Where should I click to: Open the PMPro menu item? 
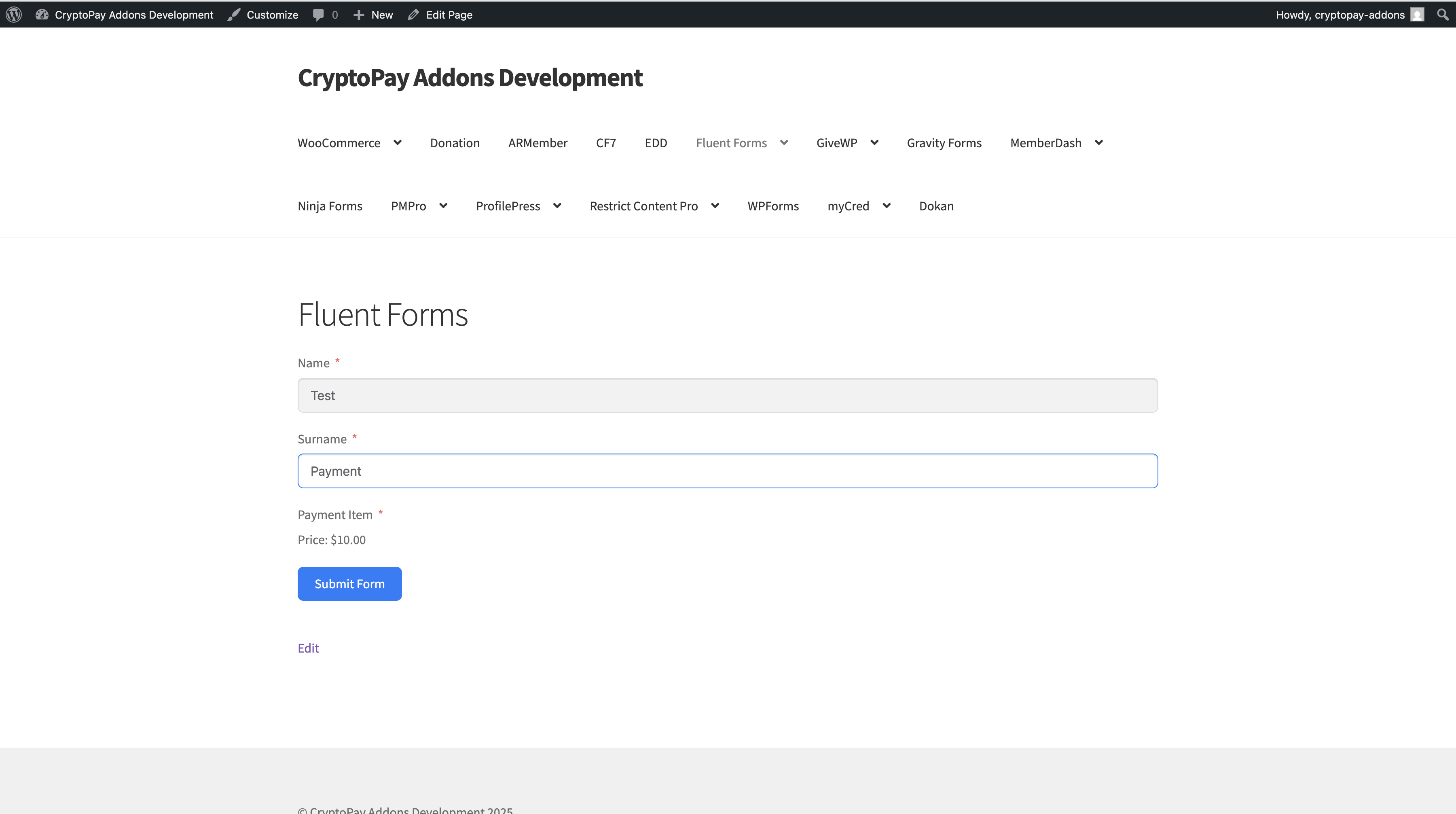pos(408,206)
